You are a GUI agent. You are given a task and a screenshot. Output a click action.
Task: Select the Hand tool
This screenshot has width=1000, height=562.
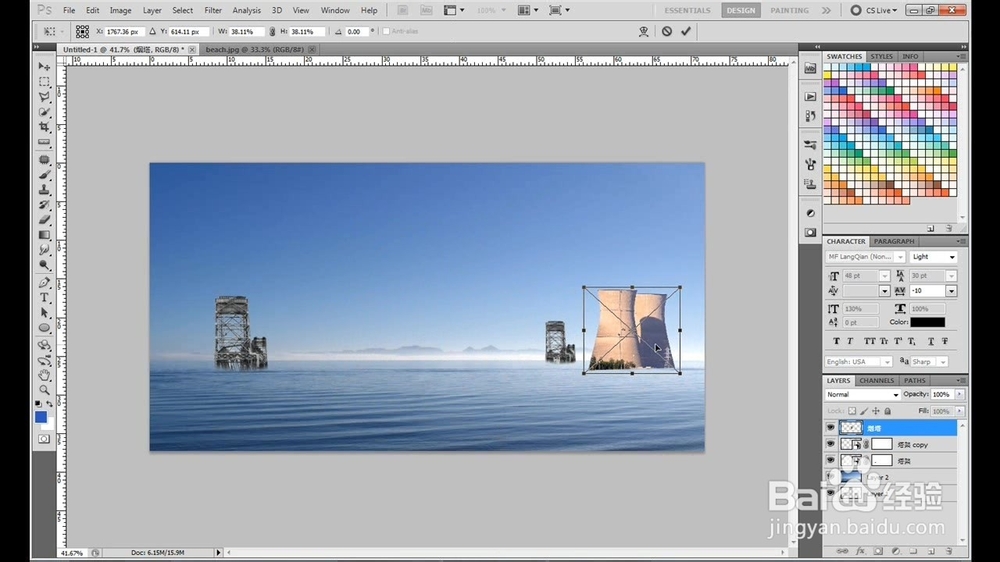pos(44,375)
